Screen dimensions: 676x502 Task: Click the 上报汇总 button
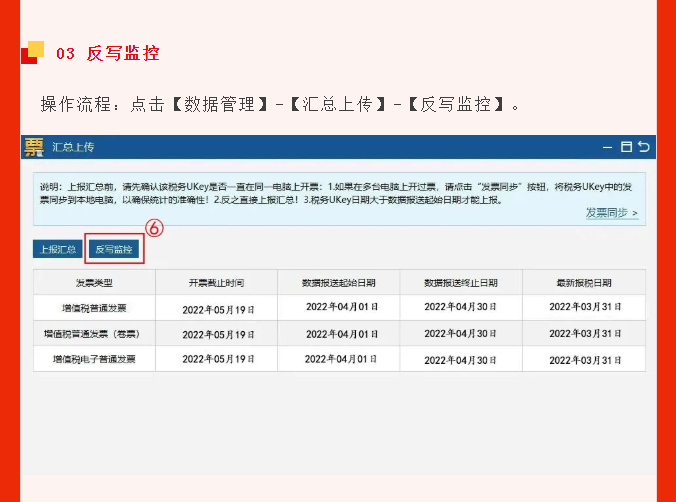point(58,249)
